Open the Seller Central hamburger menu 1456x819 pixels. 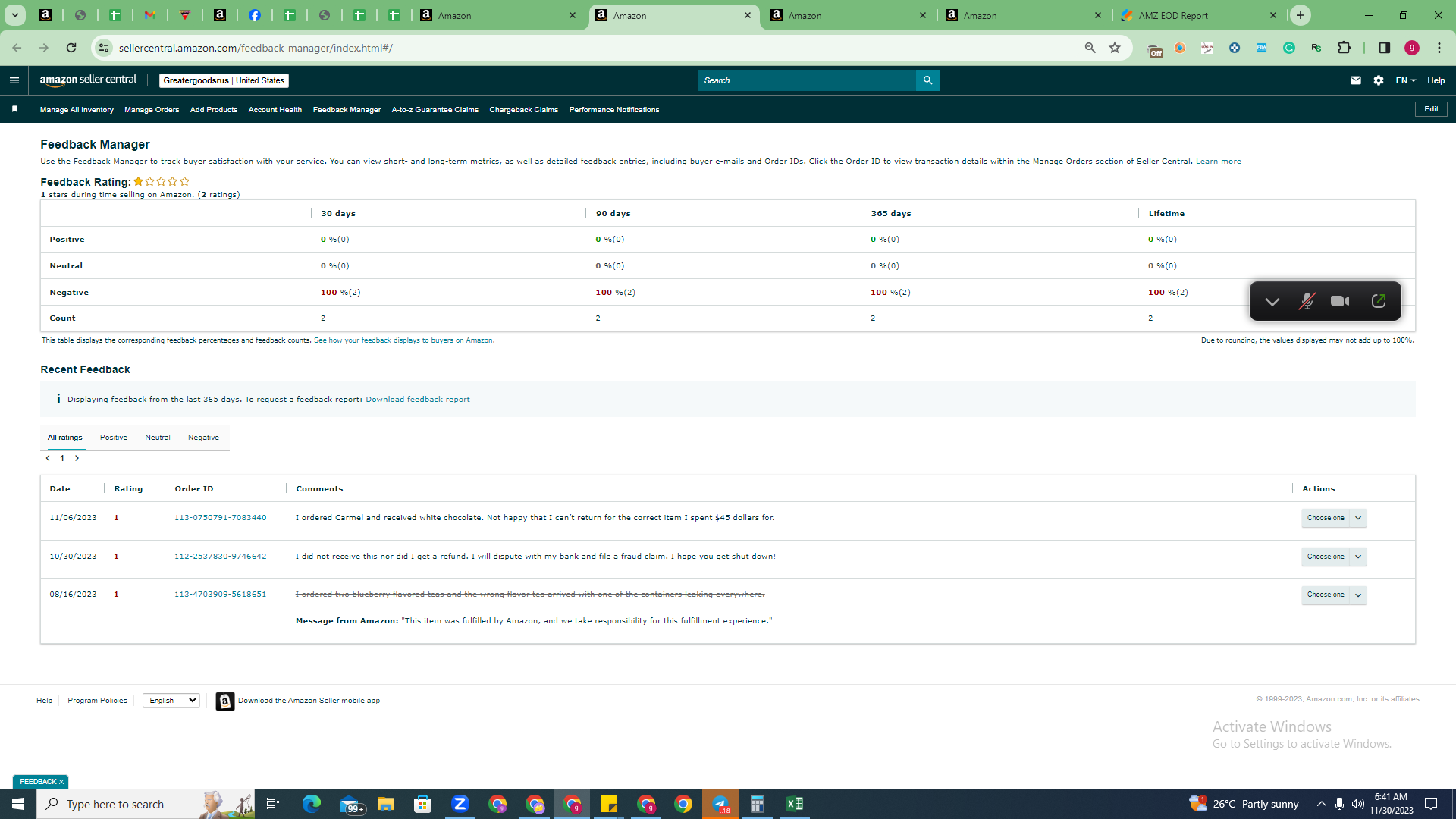[14, 80]
